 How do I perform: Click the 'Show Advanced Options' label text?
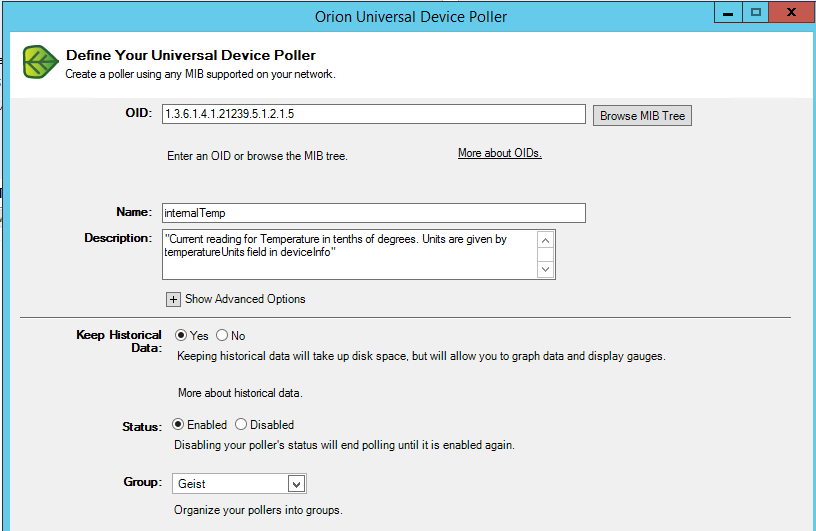click(x=245, y=299)
